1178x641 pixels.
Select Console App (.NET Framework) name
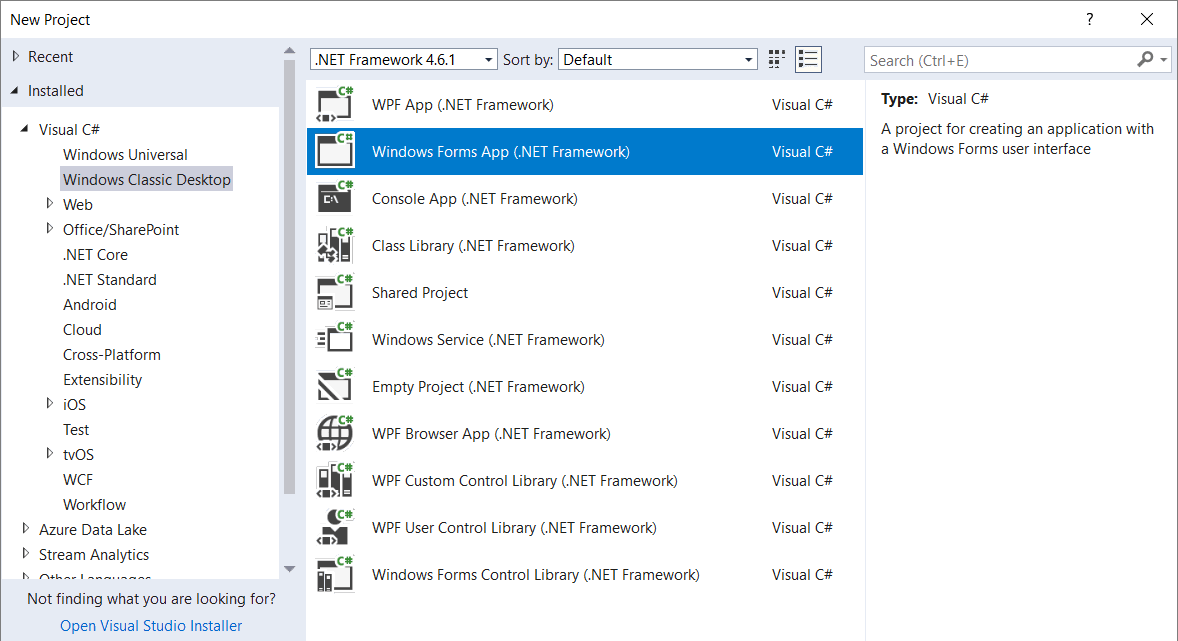click(474, 198)
